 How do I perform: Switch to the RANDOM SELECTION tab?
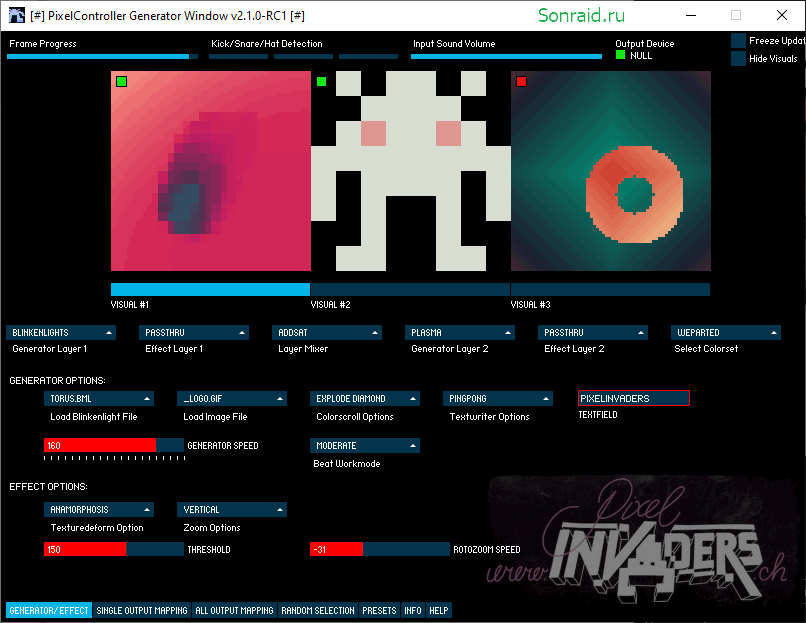[318, 610]
